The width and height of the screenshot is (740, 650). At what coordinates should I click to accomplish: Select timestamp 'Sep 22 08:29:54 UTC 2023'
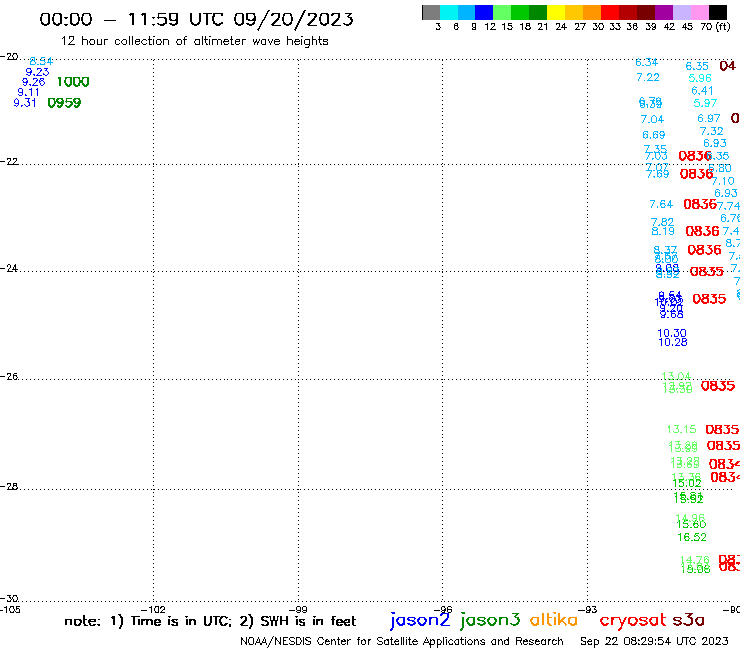click(654, 641)
